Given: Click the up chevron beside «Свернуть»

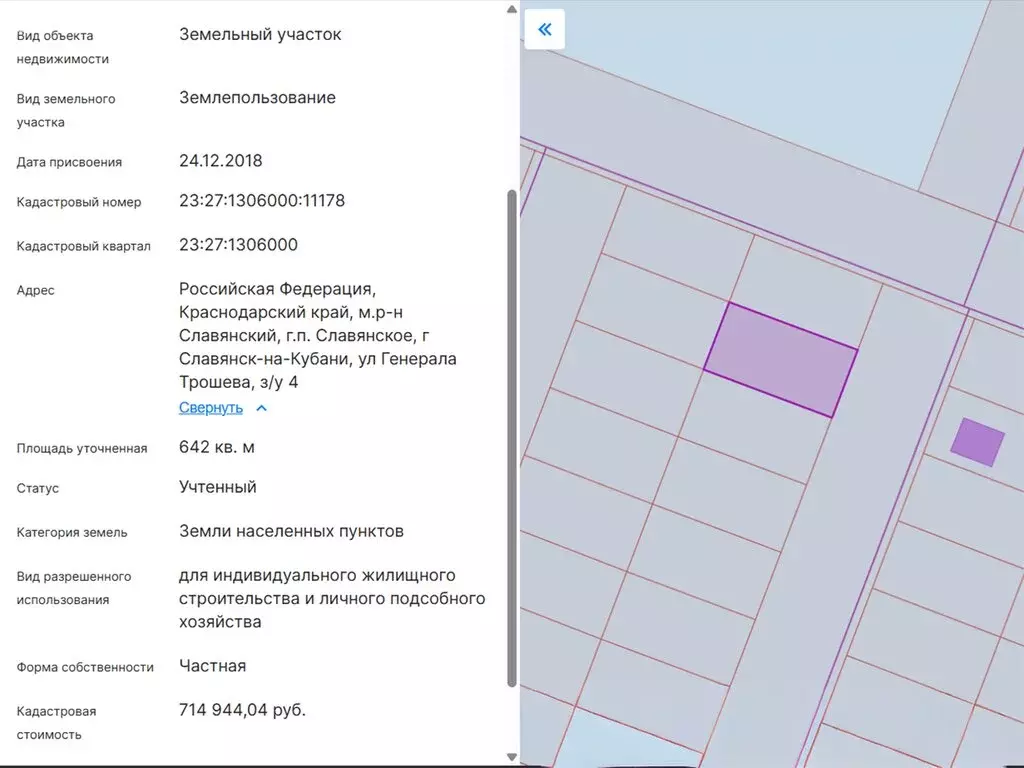Looking at the screenshot, I should tap(261, 408).
